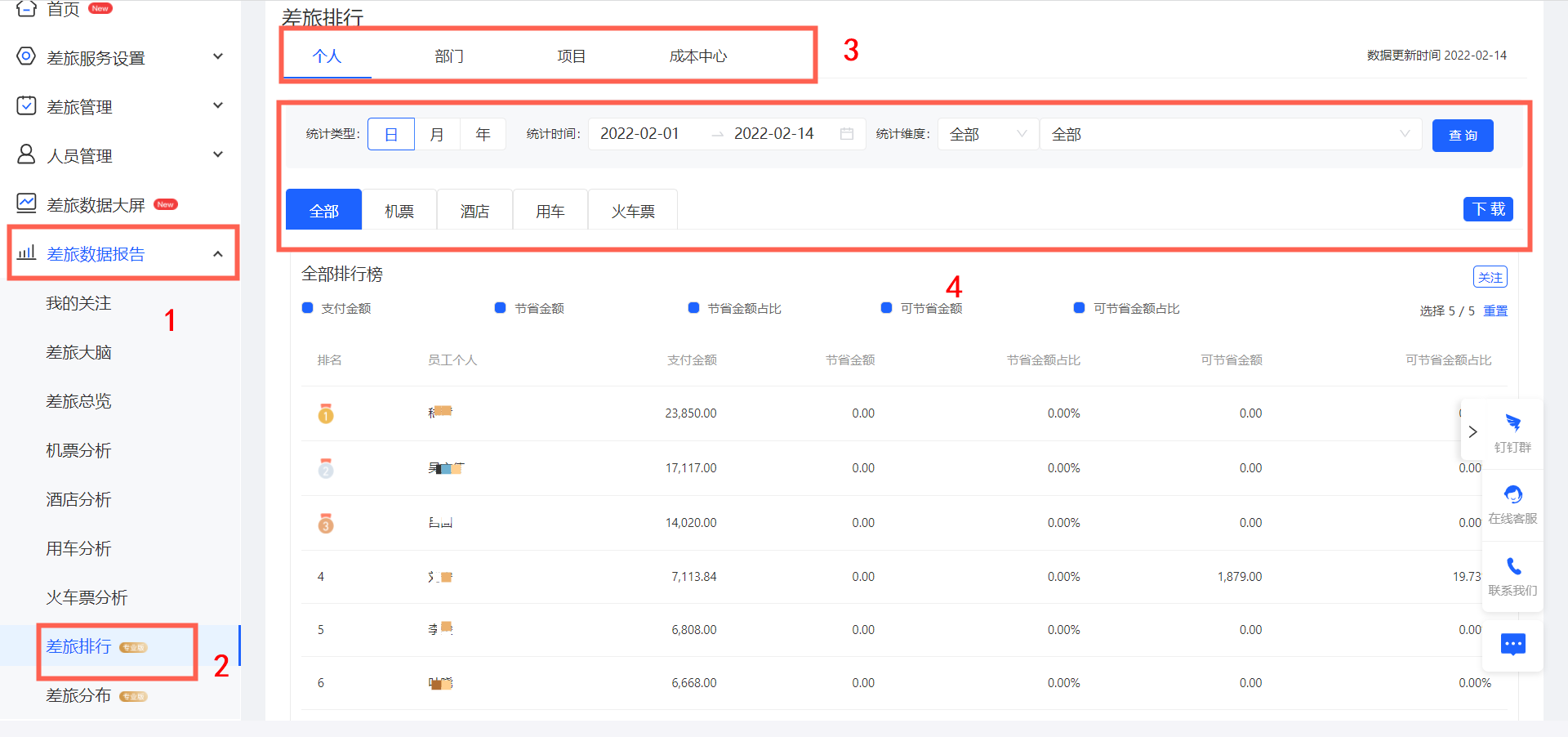
Task: Switch to 部门 tab
Action: pos(449,56)
